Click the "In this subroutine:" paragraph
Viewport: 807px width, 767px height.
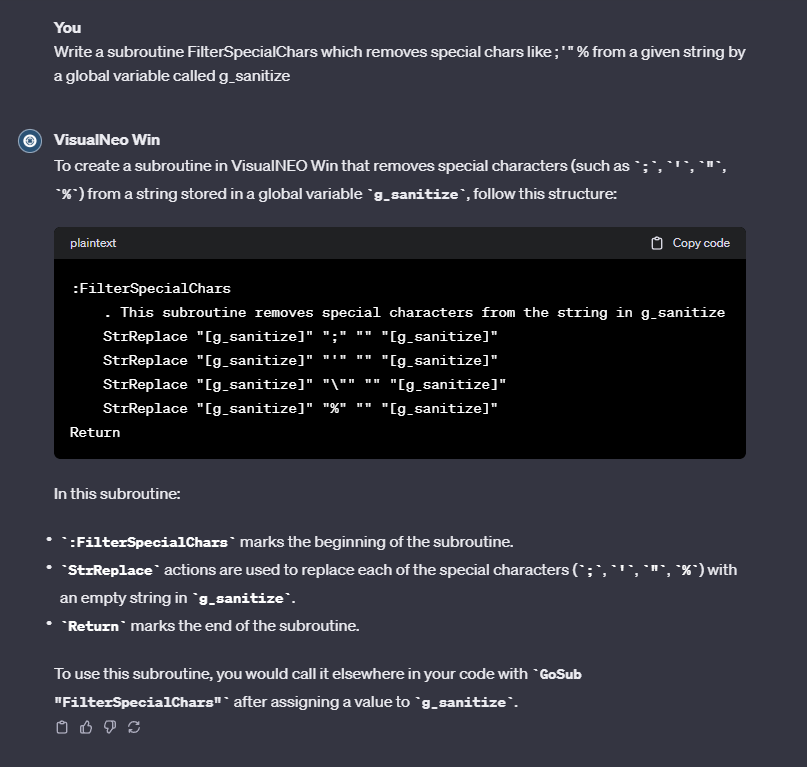pos(117,494)
